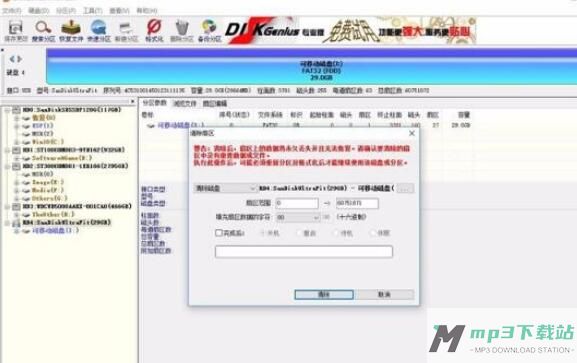This screenshot has height=363, width=577.
Task: Click the drive icon beside Win10(C:)
Action: point(26,142)
